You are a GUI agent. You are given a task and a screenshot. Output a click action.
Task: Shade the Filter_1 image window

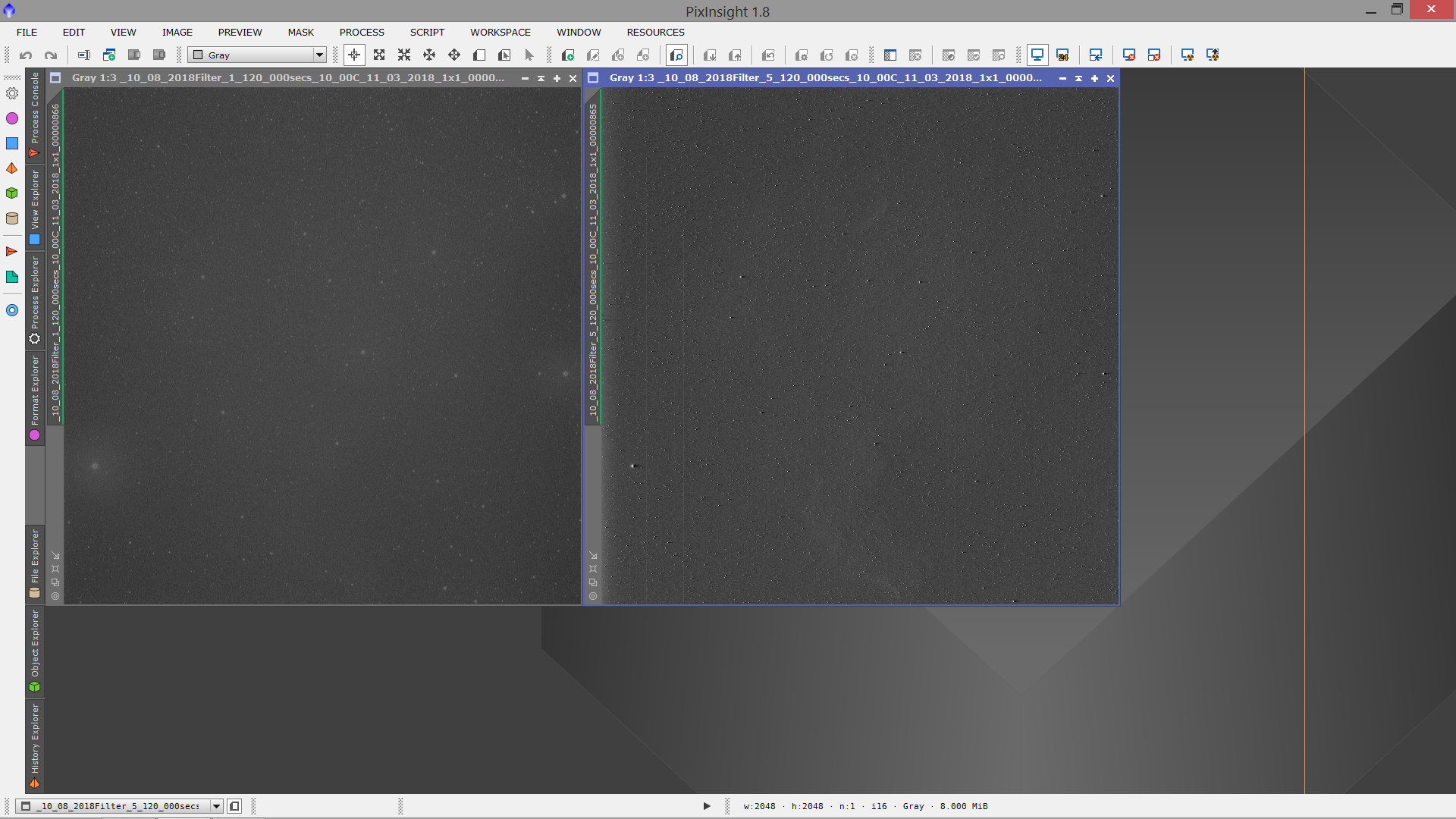[x=541, y=78]
